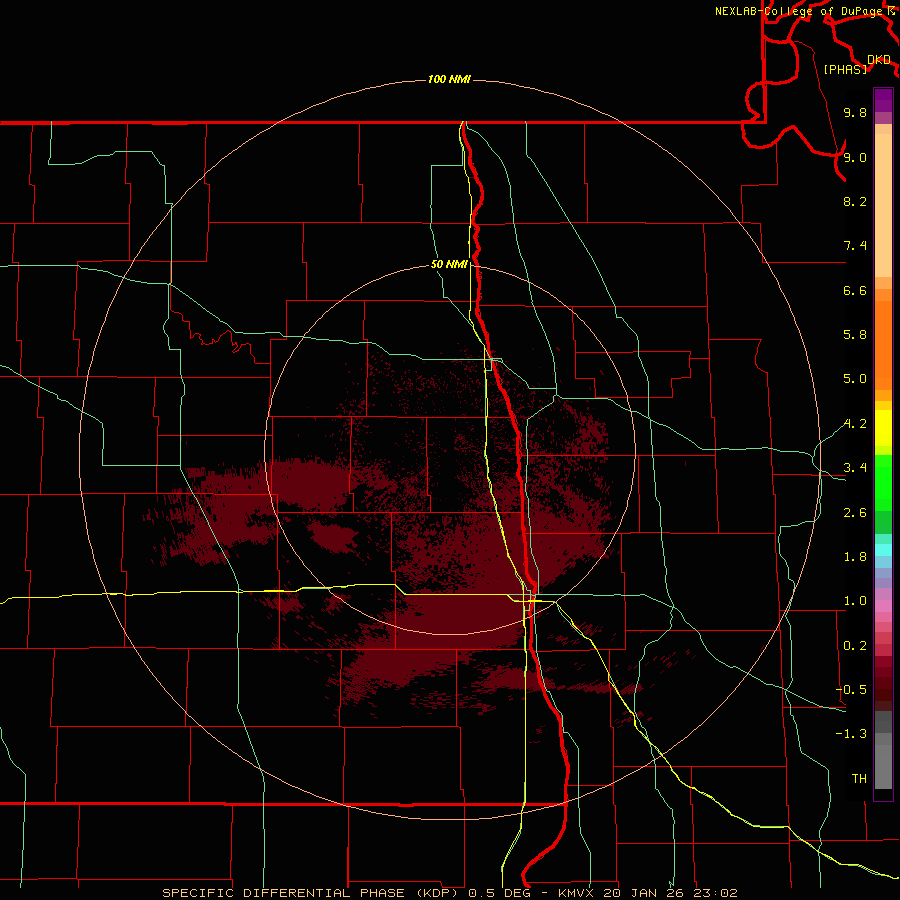Click the purple swatch atop the color bar
This screenshot has height=900, width=900.
pyautogui.click(x=883, y=100)
